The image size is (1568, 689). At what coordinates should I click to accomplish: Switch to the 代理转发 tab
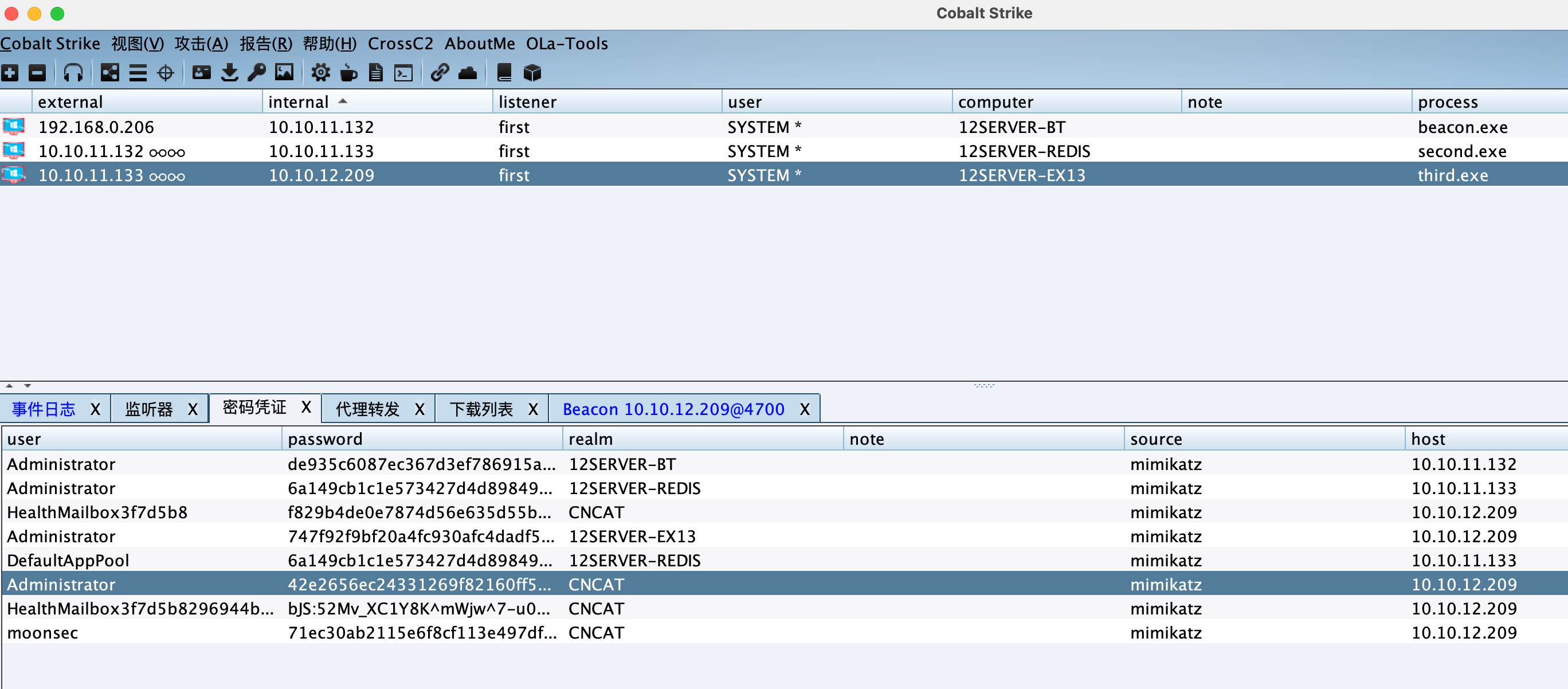click(x=367, y=409)
